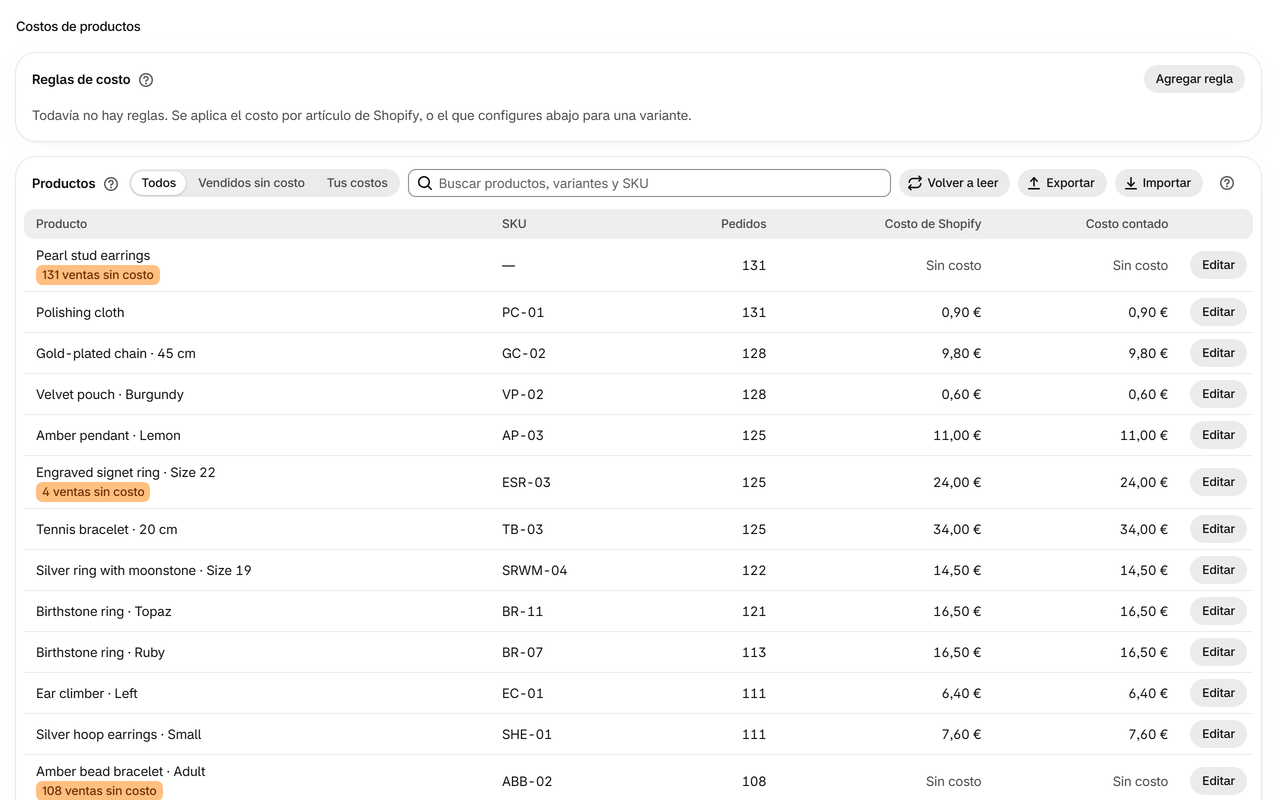Click the Producto column header
Viewport: 1280px width, 800px height.
coord(62,224)
